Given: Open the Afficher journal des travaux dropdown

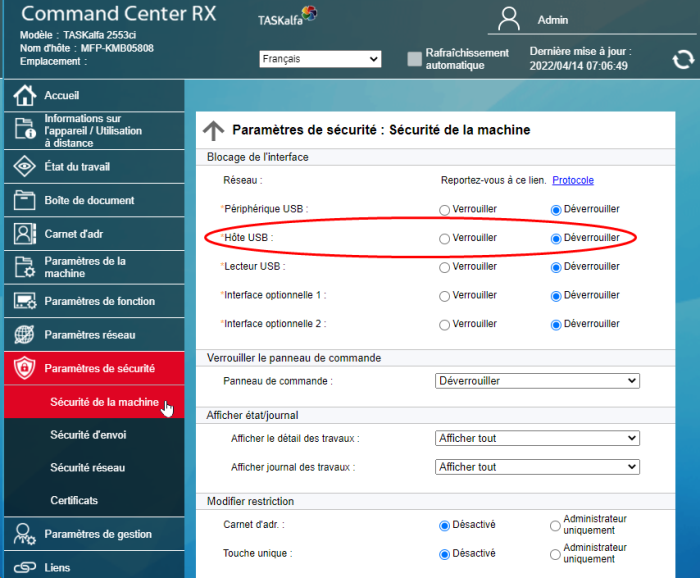Looking at the screenshot, I should pyautogui.click(x=538, y=467).
